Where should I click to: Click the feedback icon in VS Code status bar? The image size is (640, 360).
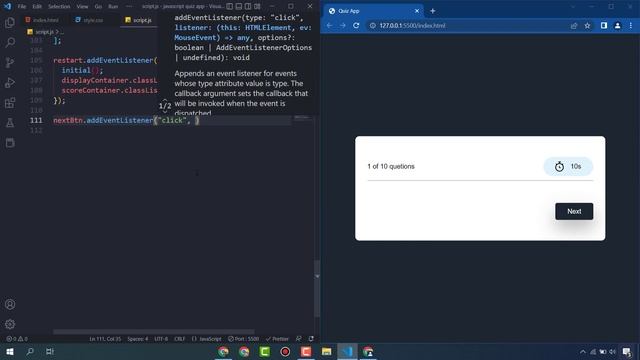pyautogui.click(x=299, y=339)
